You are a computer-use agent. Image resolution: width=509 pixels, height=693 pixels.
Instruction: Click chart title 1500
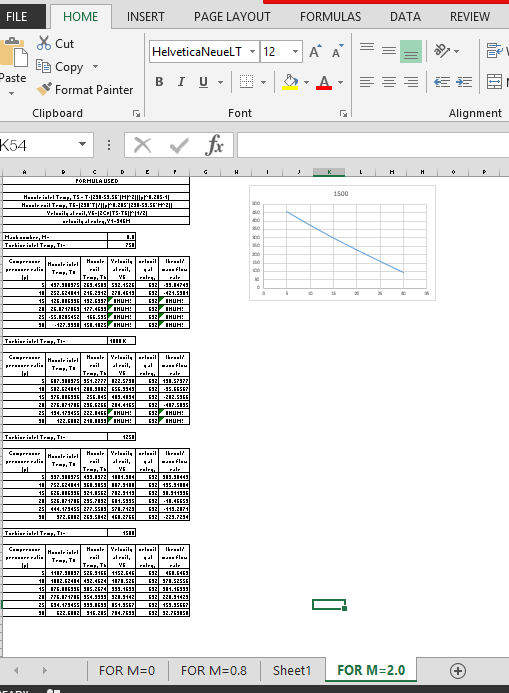[x=341, y=194]
